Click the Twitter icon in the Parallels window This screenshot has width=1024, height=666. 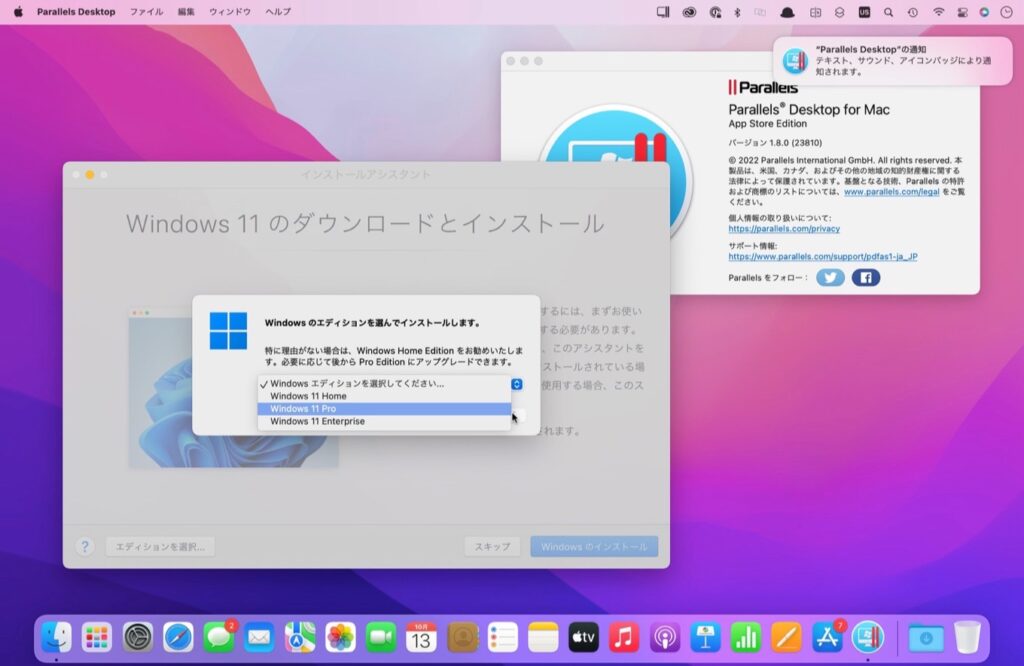click(830, 277)
